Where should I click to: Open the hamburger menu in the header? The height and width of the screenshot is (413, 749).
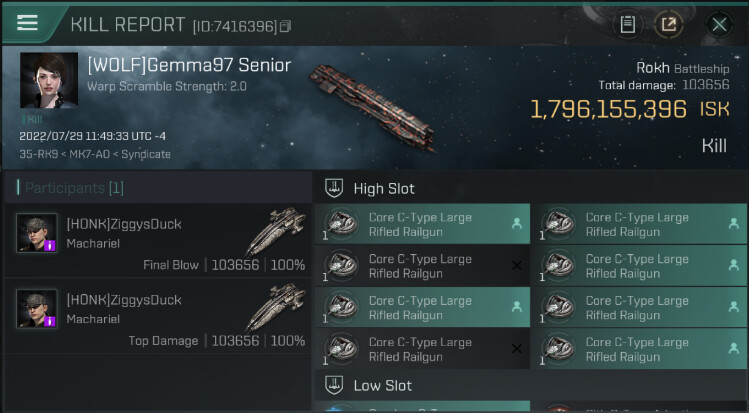point(27,22)
